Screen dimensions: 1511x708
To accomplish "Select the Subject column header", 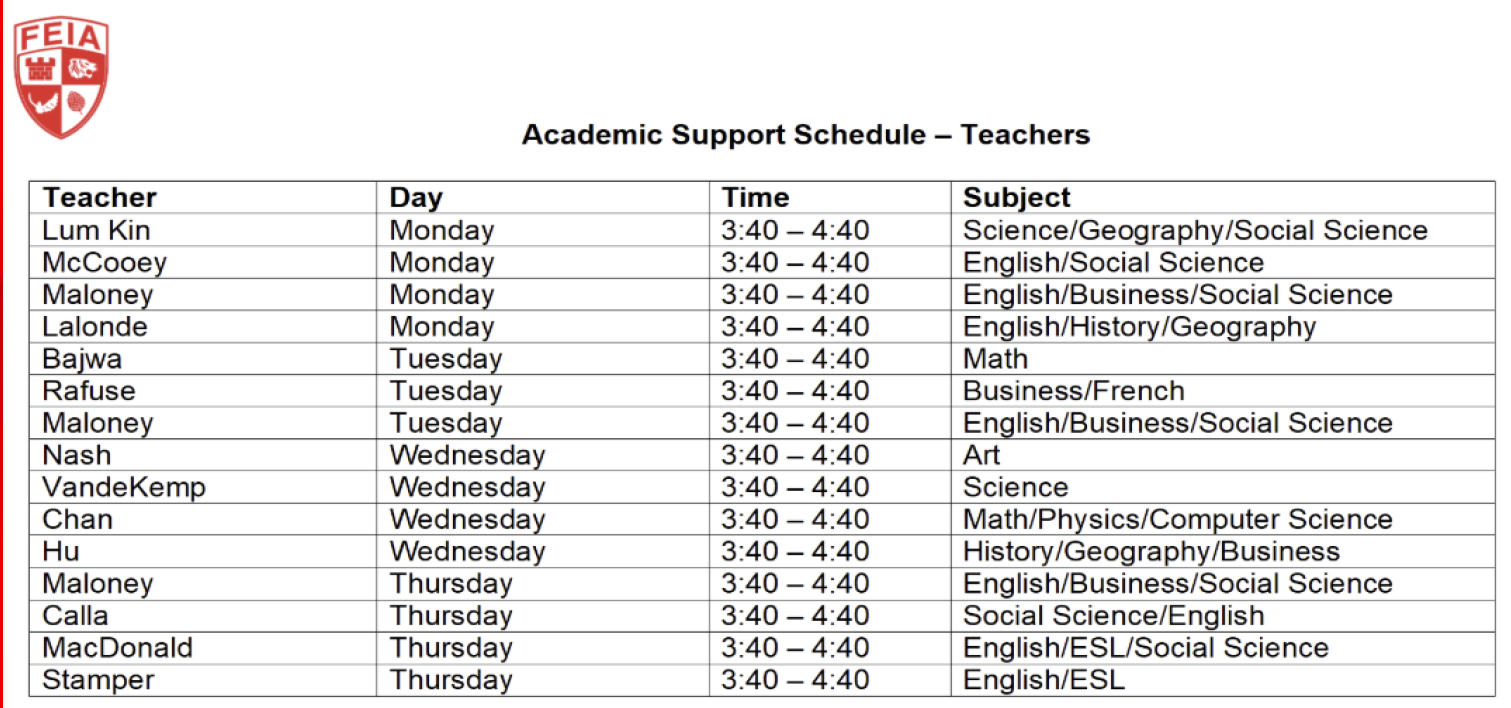I will coord(1016,198).
